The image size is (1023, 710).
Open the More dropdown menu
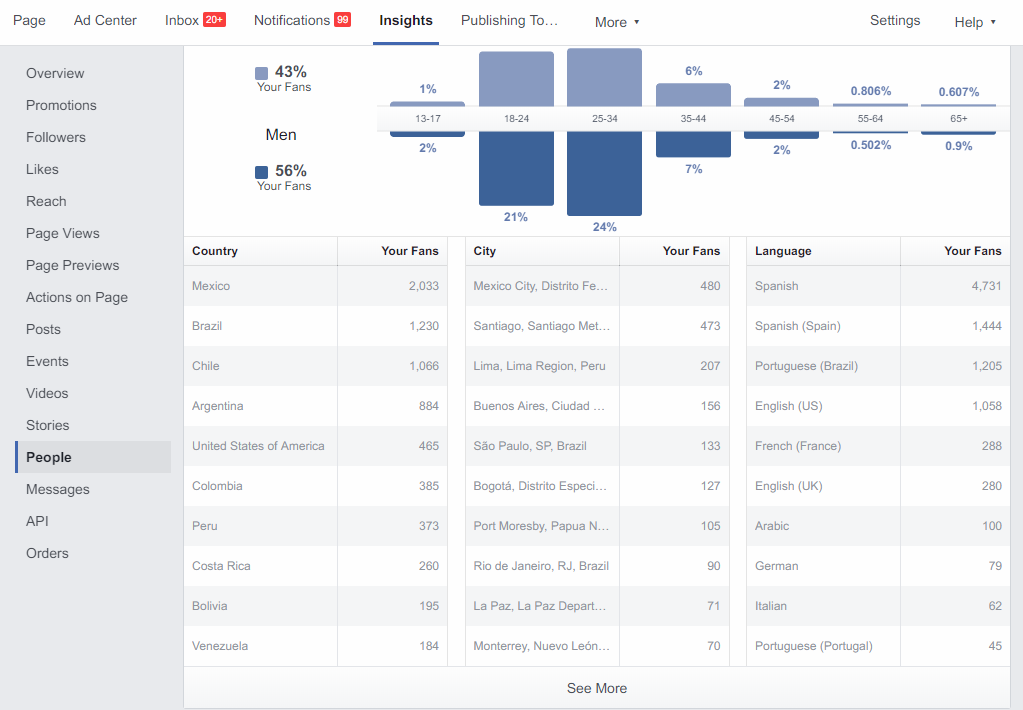coord(616,22)
